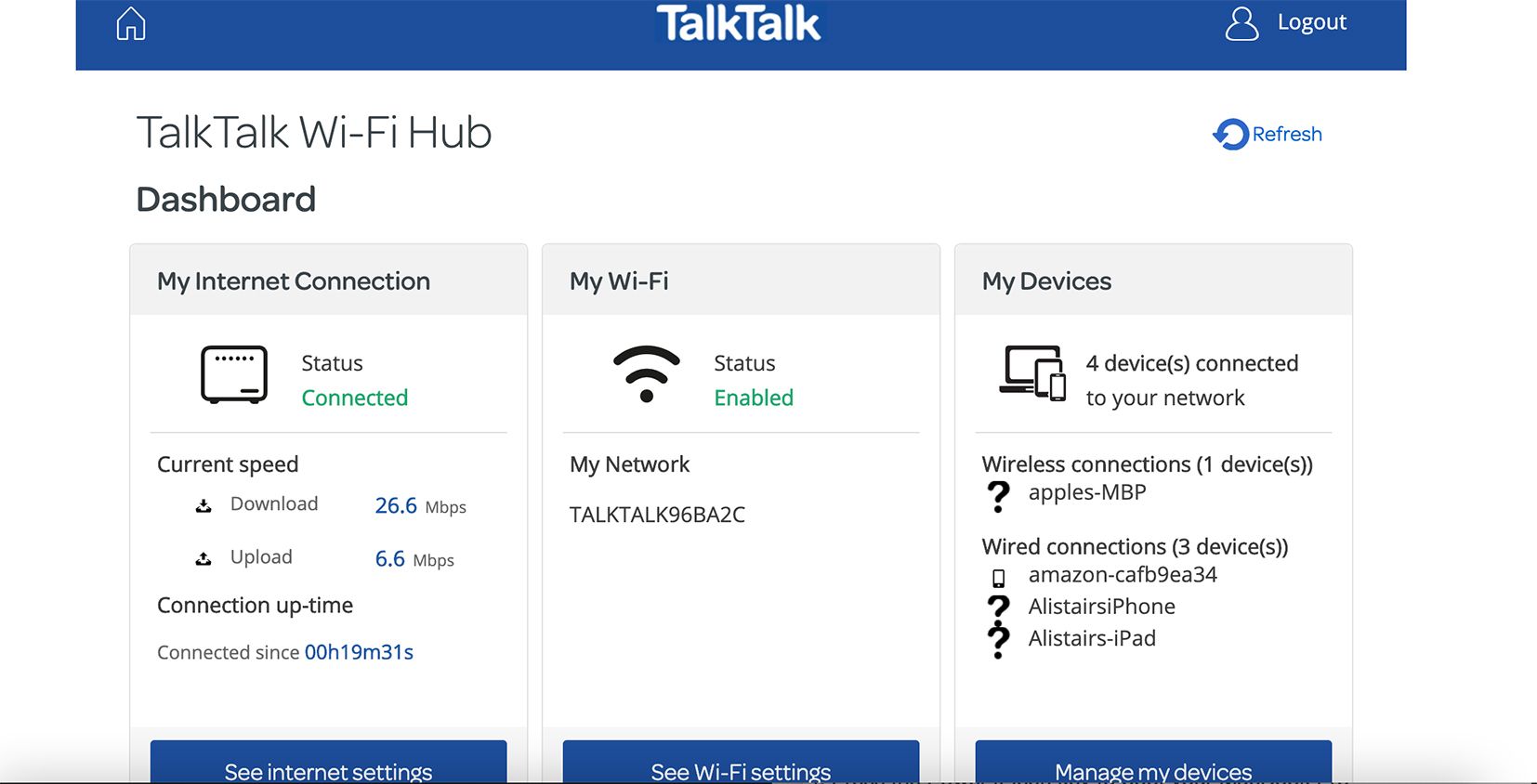Click Wired connections (3 device(s)) label
The image size is (1537, 784).
[1135, 547]
